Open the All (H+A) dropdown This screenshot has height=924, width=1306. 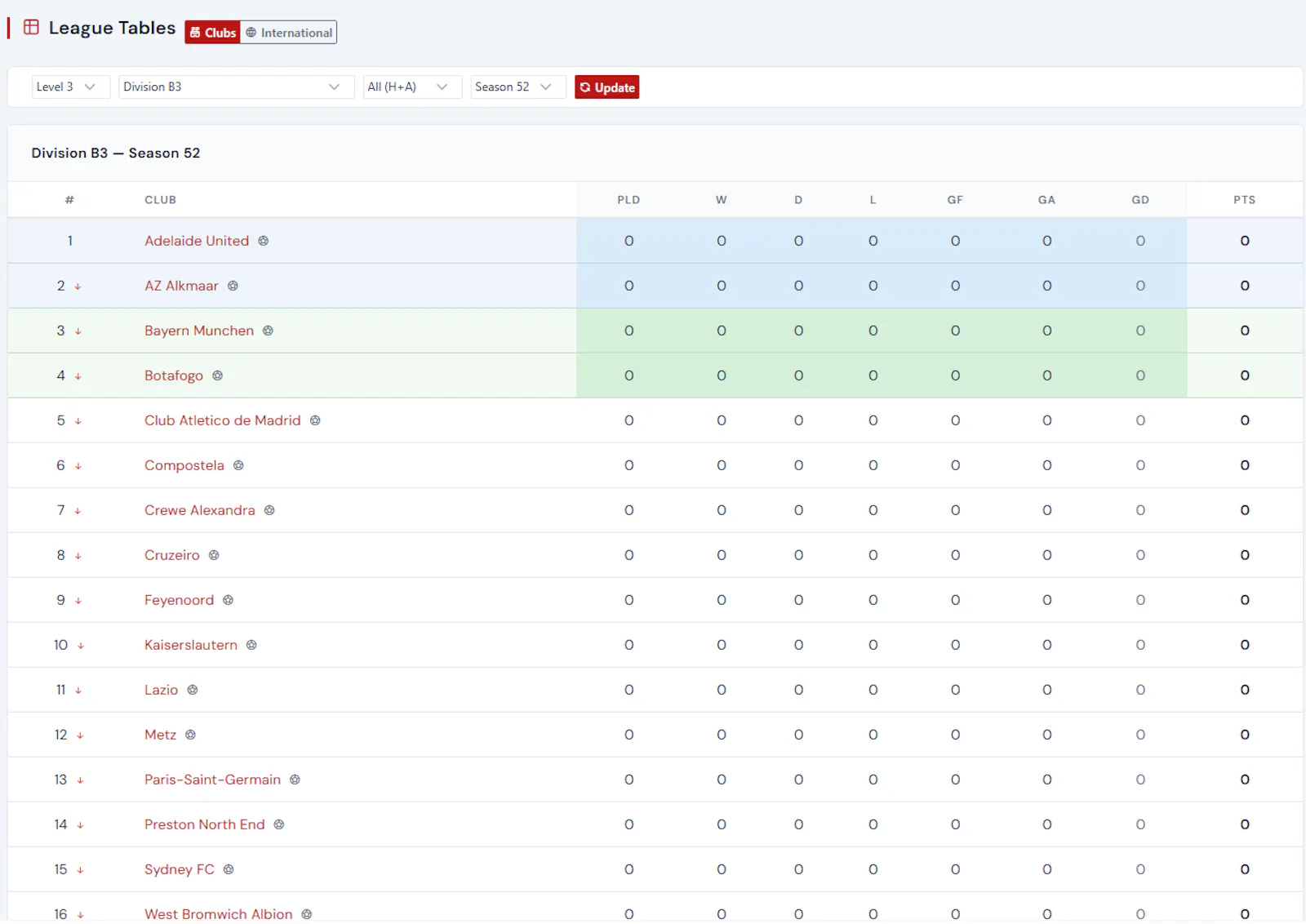point(412,87)
